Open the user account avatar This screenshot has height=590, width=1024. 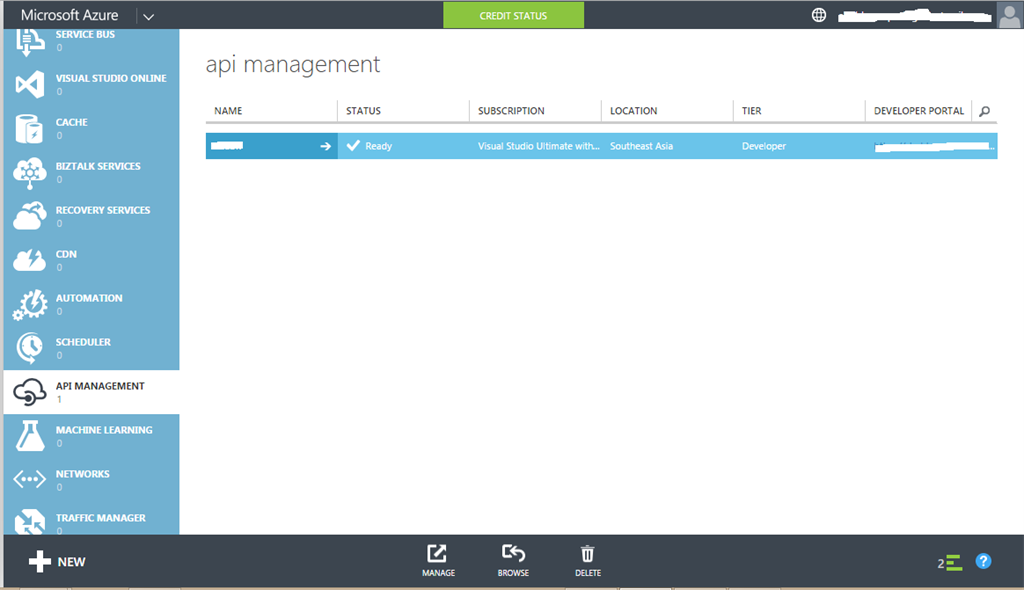pos(1010,15)
